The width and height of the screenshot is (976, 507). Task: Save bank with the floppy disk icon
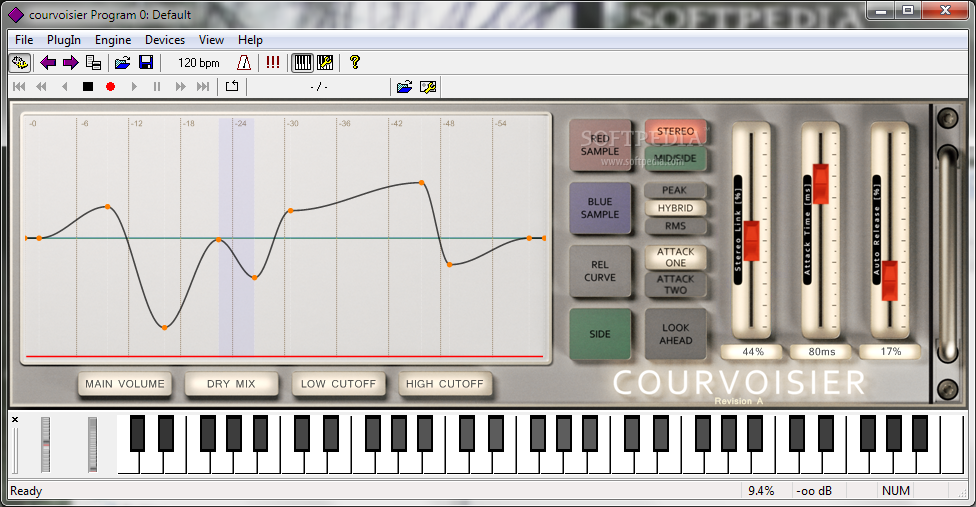[x=146, y=62]
